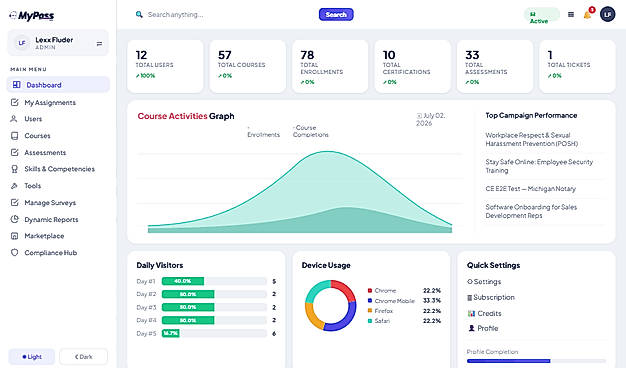This screenshot has width=626, height=368.
Task: Open Subscription link in Quick Settings
Action: pos(491,297)
